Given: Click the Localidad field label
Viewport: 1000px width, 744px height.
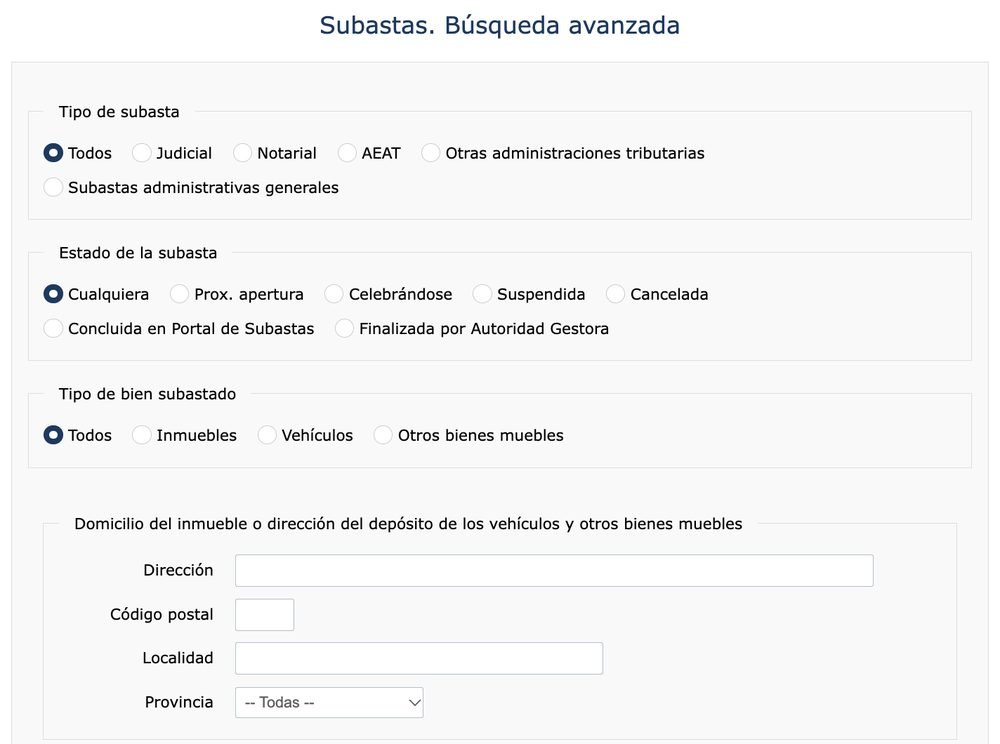Looking at the screenshot, I should point(177,658).
